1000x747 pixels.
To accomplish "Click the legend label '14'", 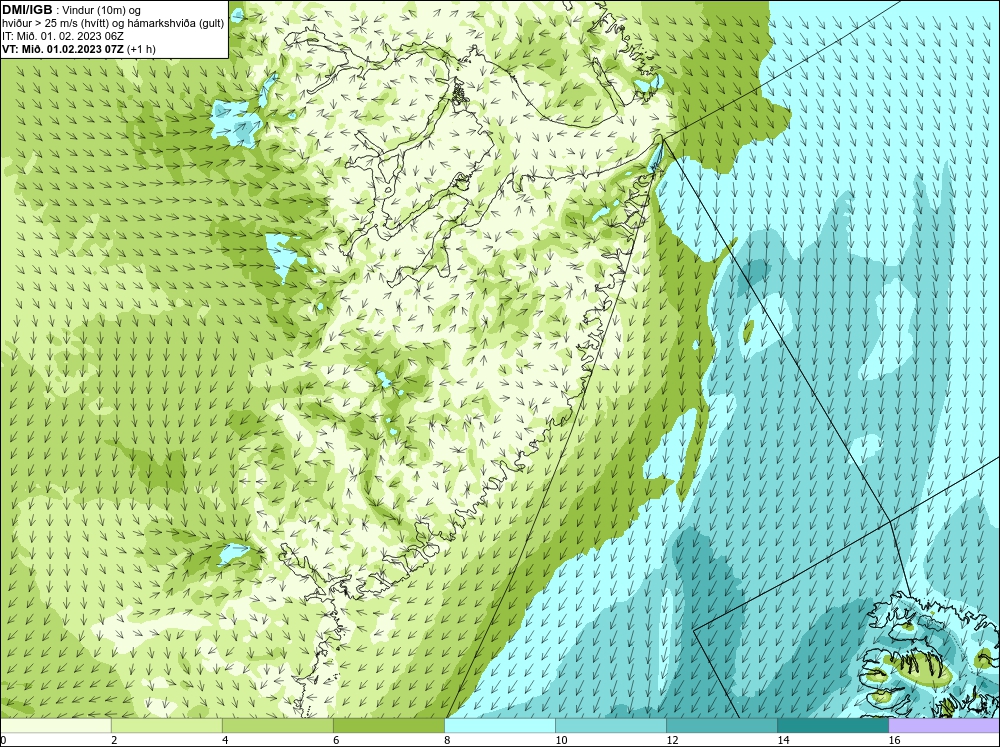I will click(783, 740).
